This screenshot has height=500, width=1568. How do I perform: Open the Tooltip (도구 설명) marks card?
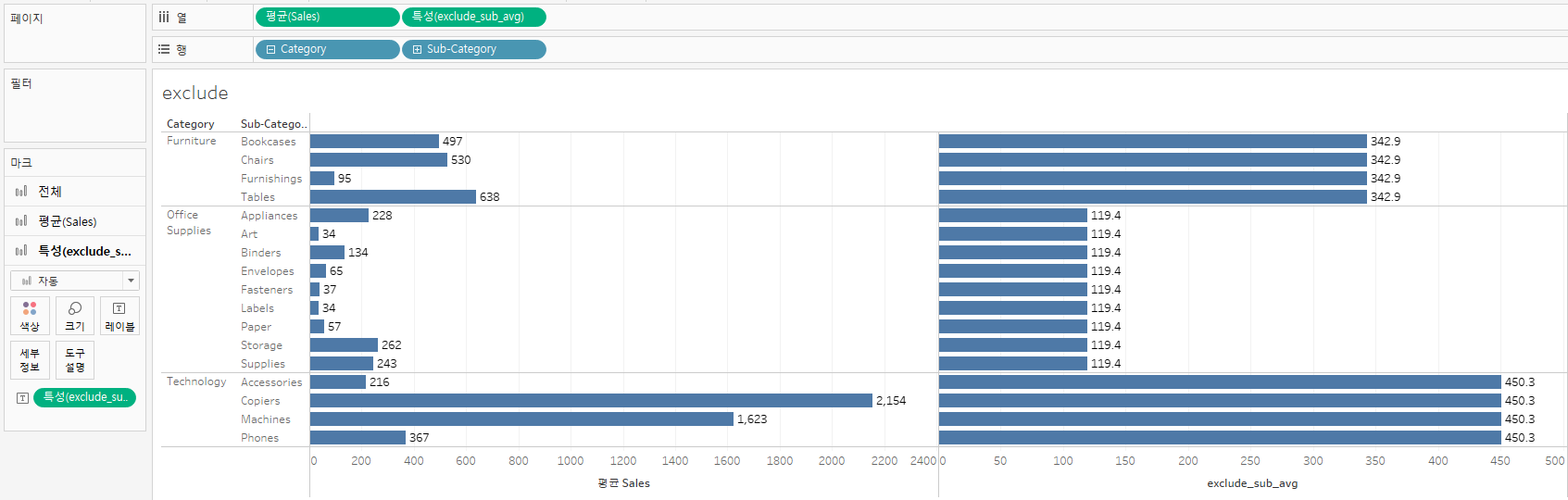pos(75,360)
